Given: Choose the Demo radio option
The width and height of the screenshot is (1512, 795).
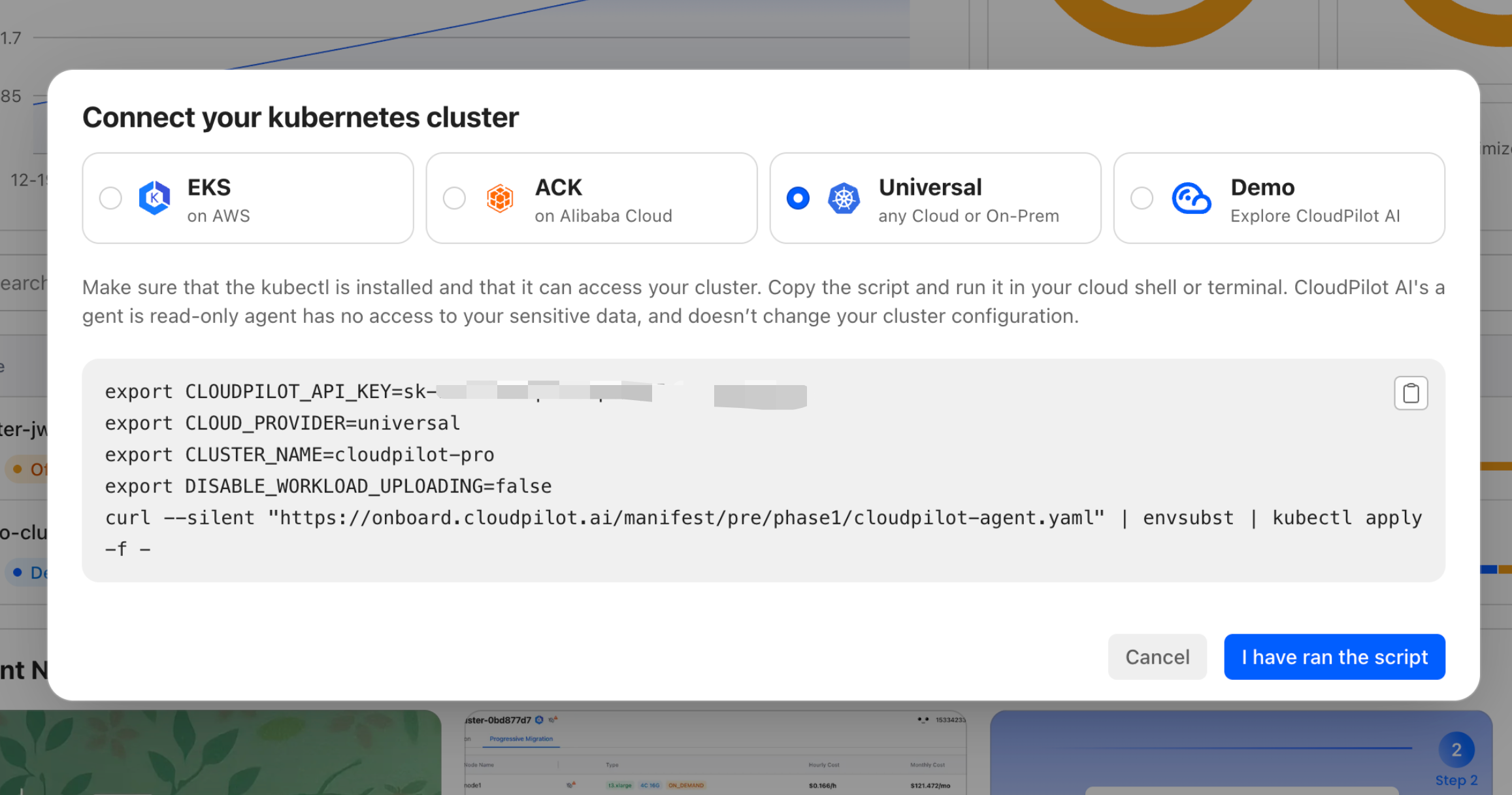Looking at the screenshot, I should click(x=1142, y=197).
